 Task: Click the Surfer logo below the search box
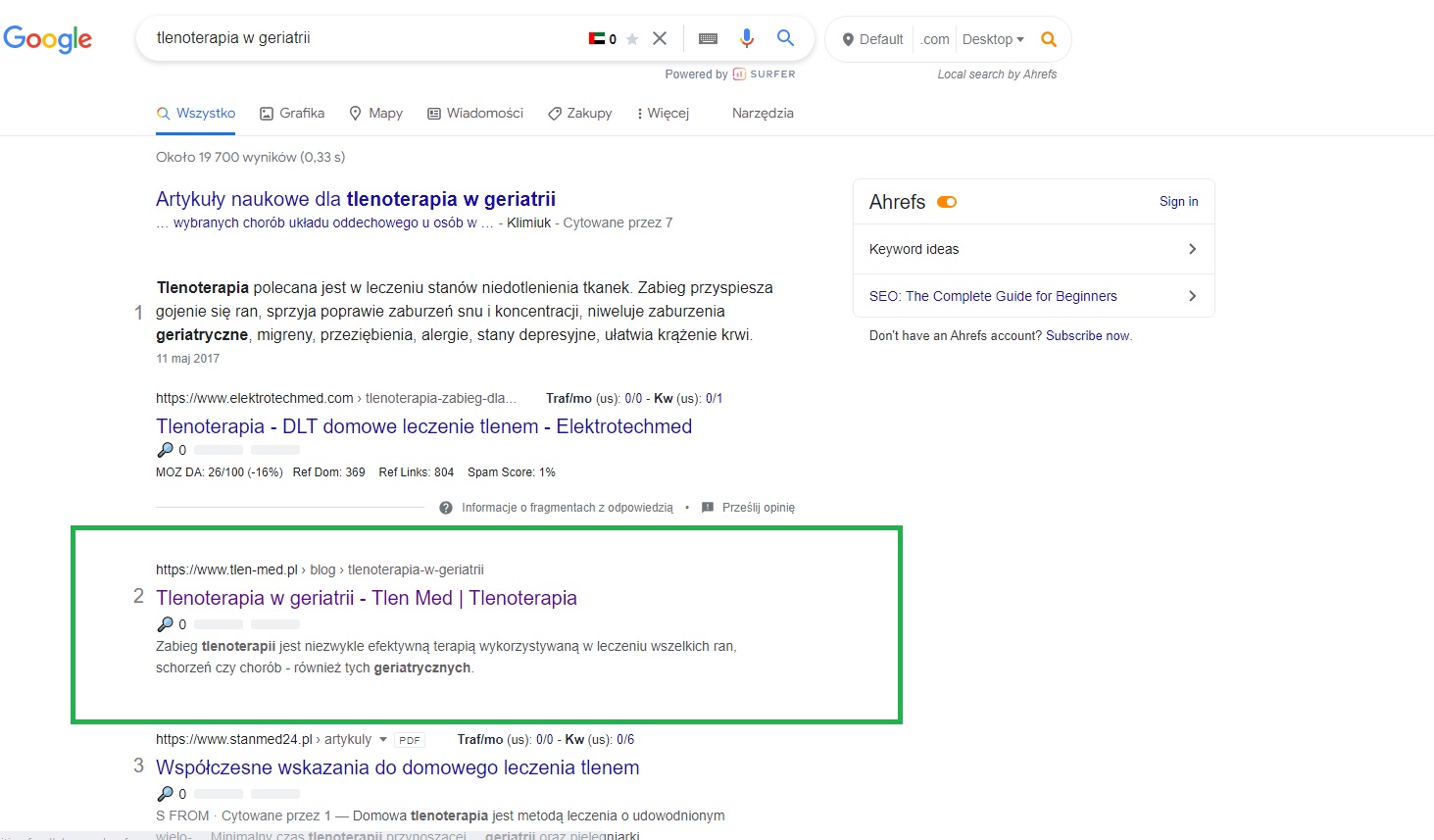tap(764, 74)
